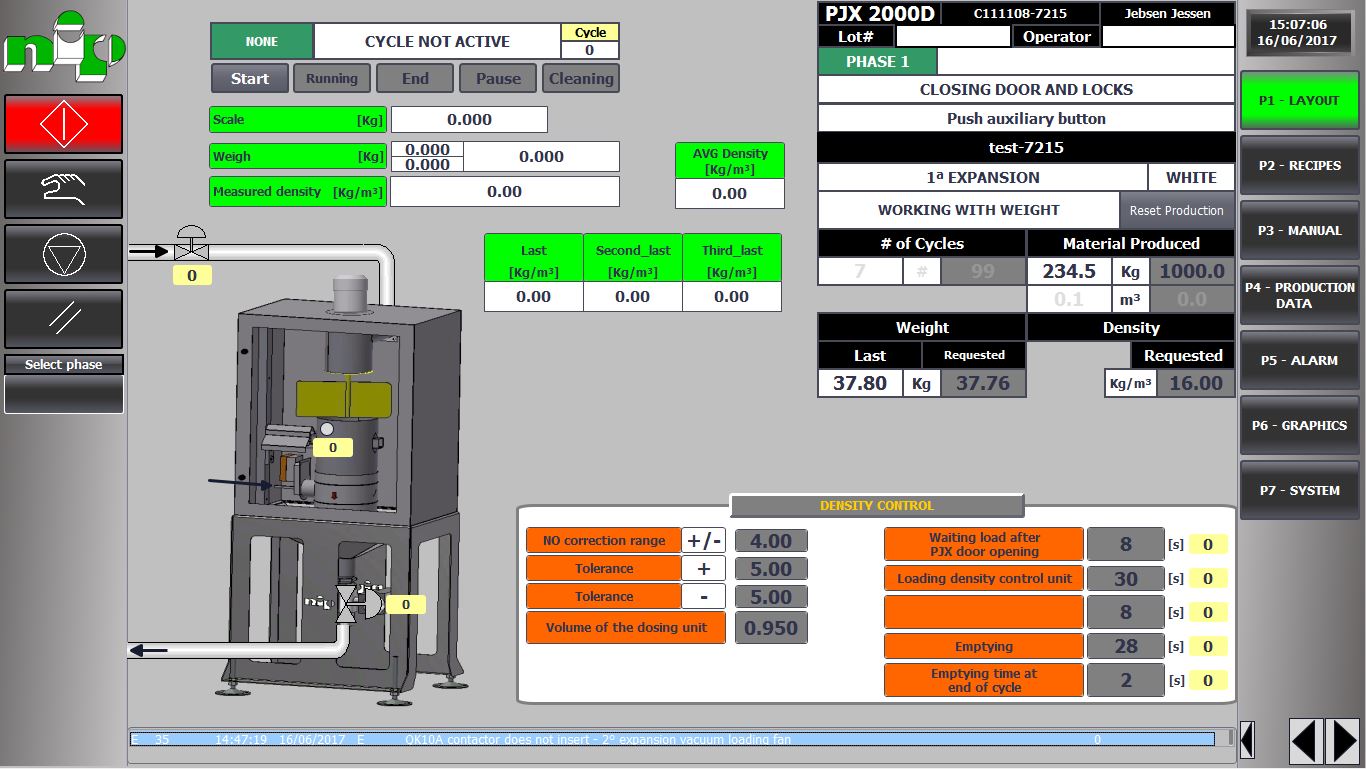Click the WORKING WITH WEIGHT label
The image size is (1366, 769).
969,210
